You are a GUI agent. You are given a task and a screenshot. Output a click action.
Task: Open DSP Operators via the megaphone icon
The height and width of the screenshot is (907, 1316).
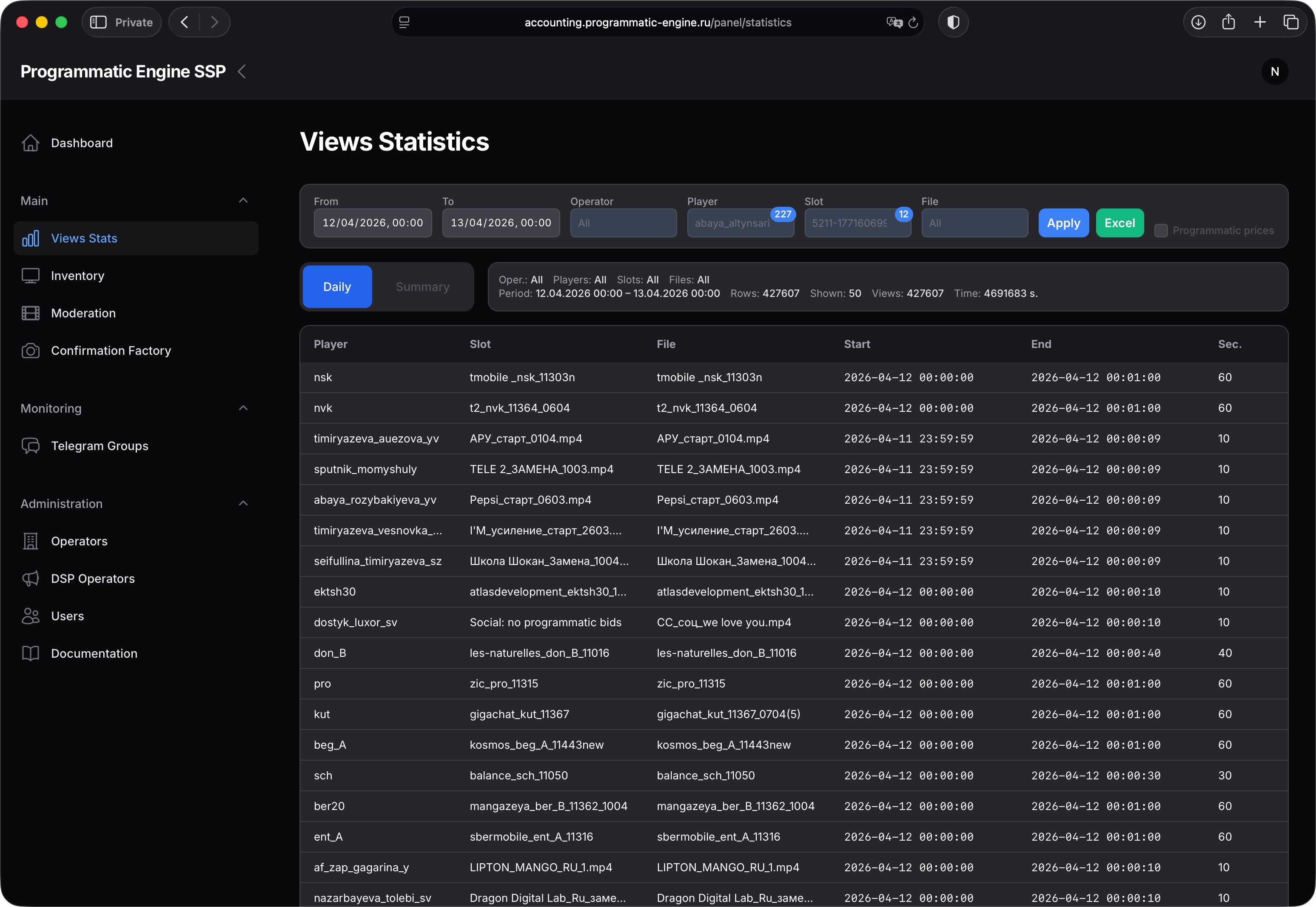[31, 578]
